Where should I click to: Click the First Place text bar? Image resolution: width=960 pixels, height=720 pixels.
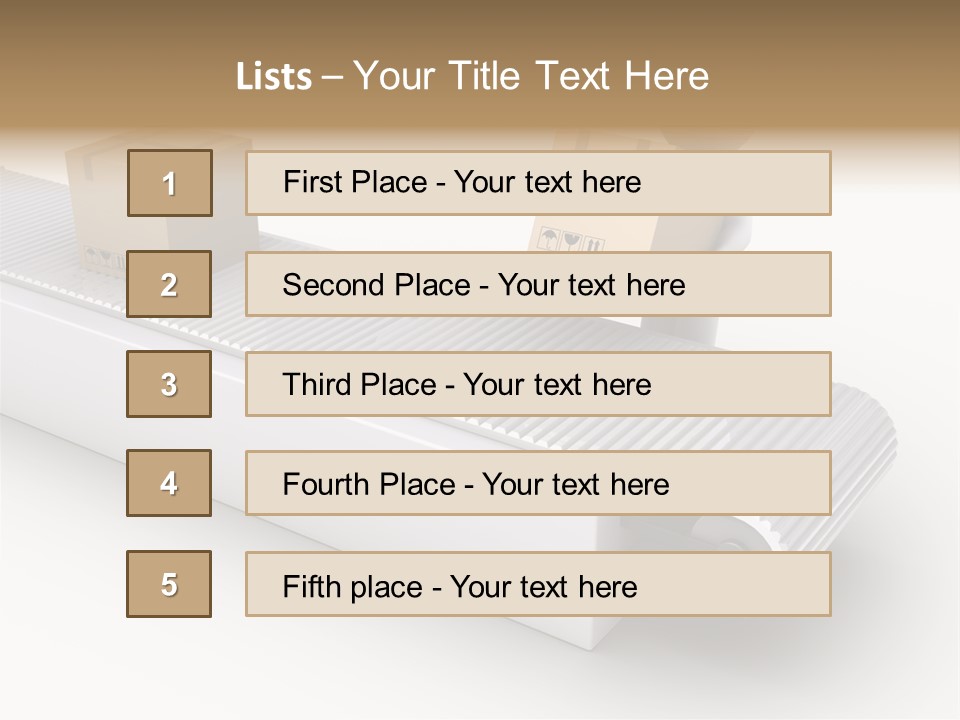pos(538,183)
